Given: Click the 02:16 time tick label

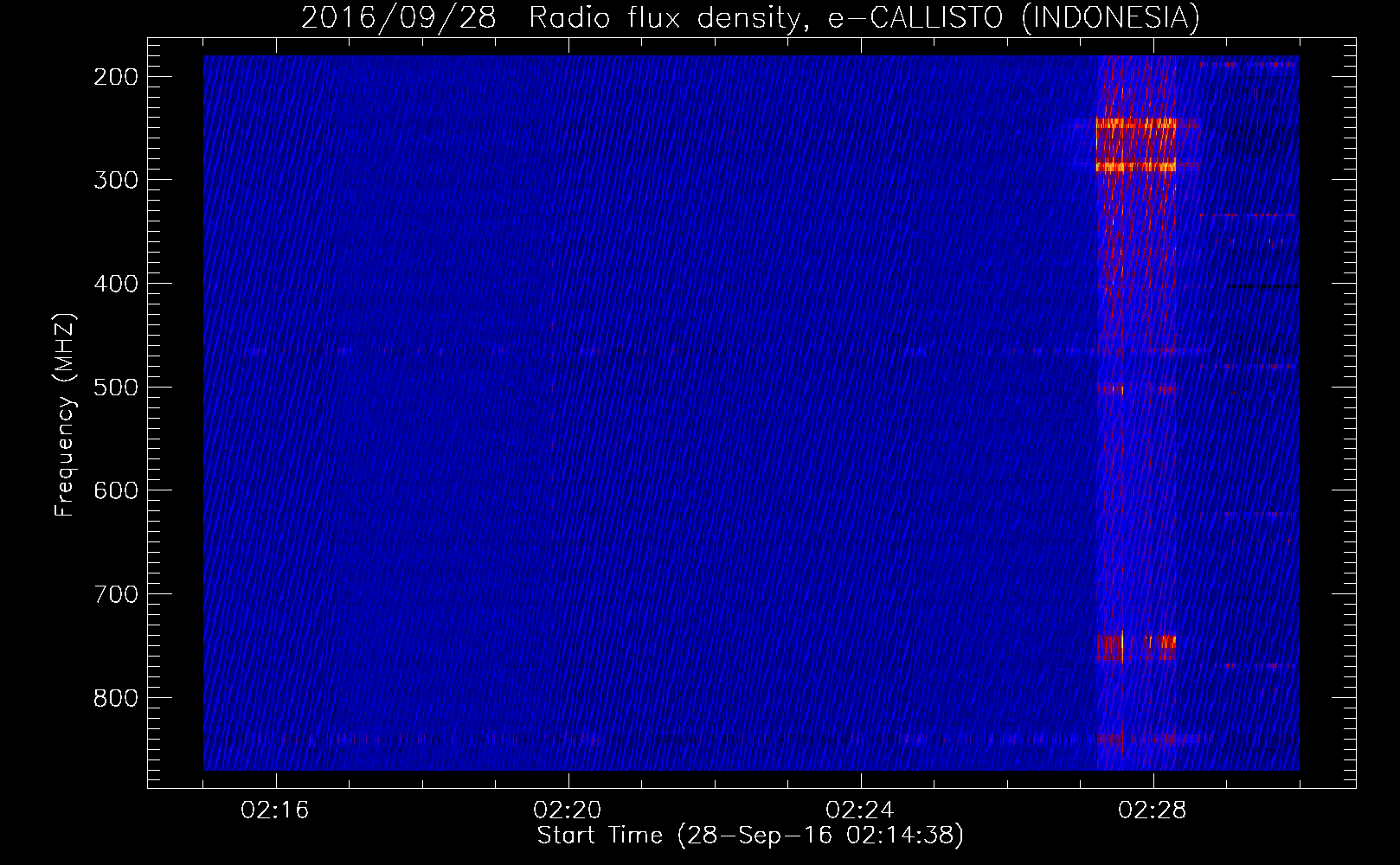Looking at the screenshot, I should [x=275, y=811].
